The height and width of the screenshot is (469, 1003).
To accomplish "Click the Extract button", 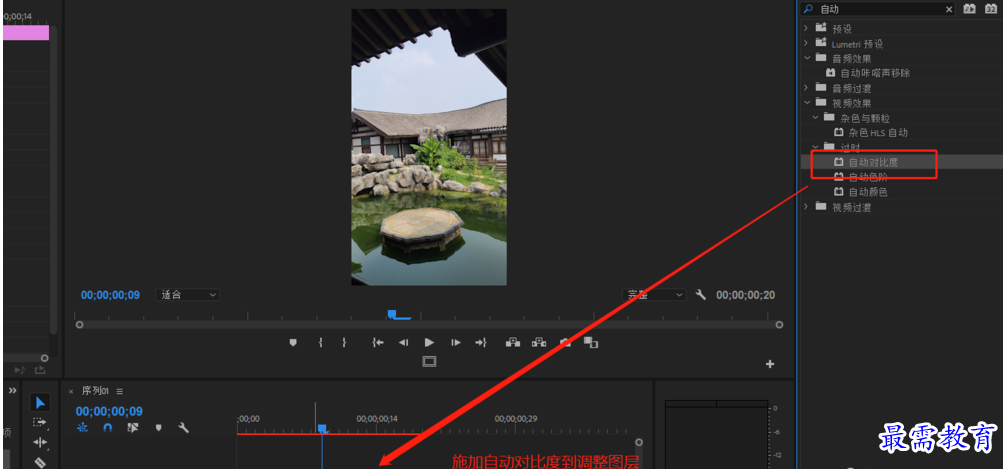I will coord(539,343).
